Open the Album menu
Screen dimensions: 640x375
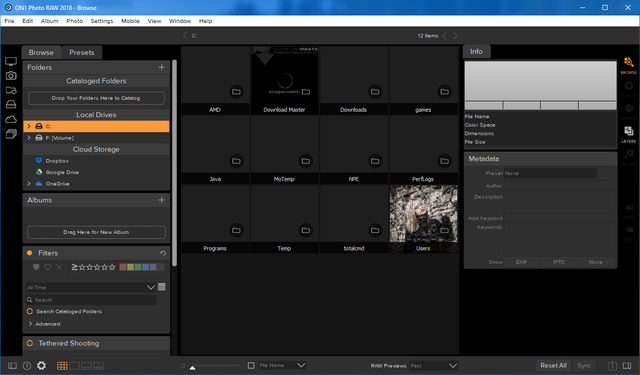[x=49, y=21]
